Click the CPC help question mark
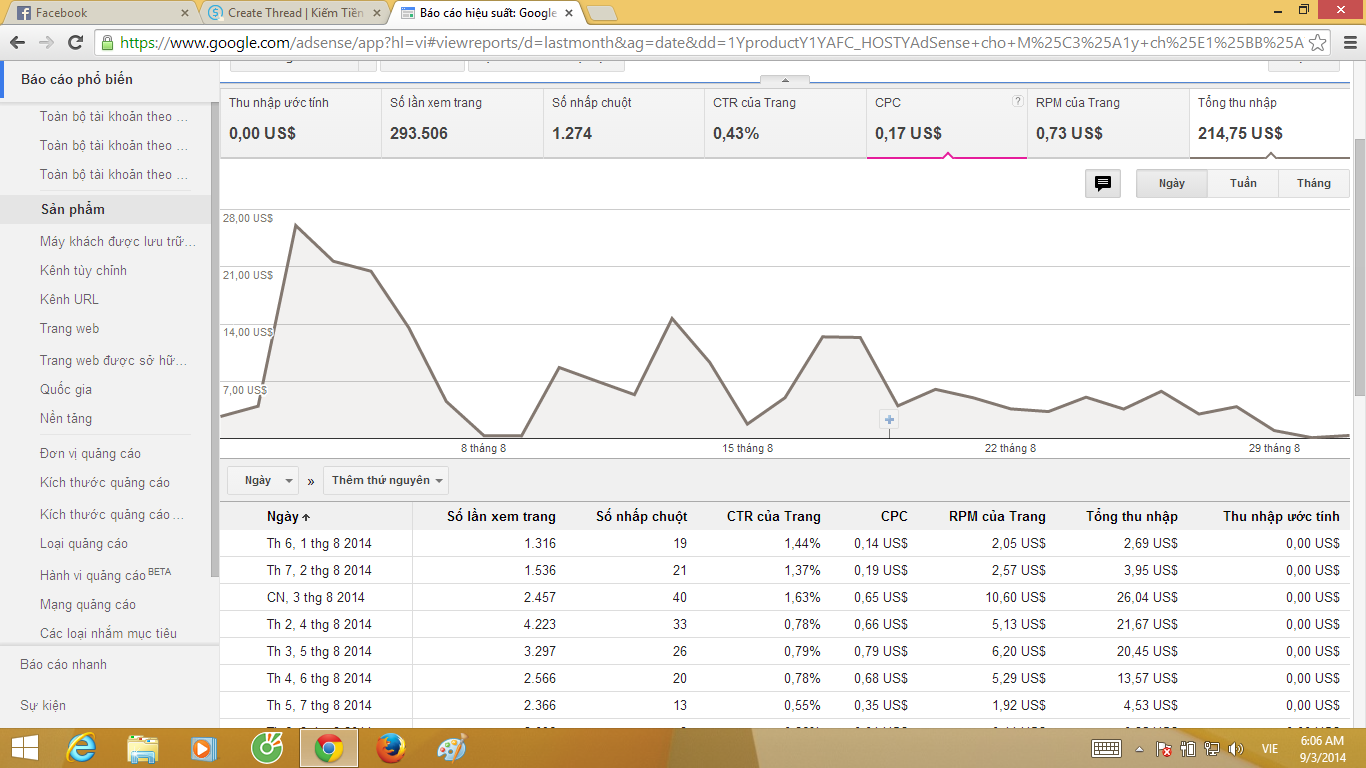 [x=1017, y=101]
